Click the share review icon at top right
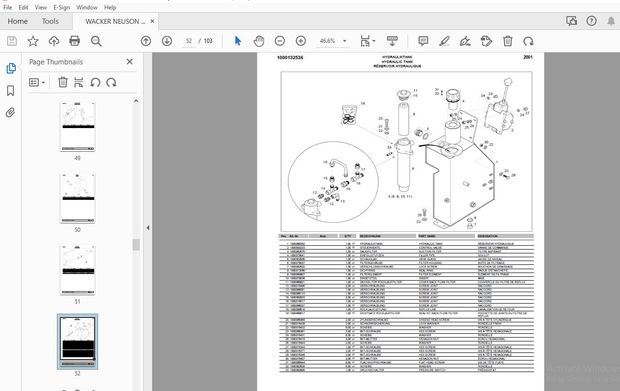Screen dimensions: 620x391 (571, 21)
